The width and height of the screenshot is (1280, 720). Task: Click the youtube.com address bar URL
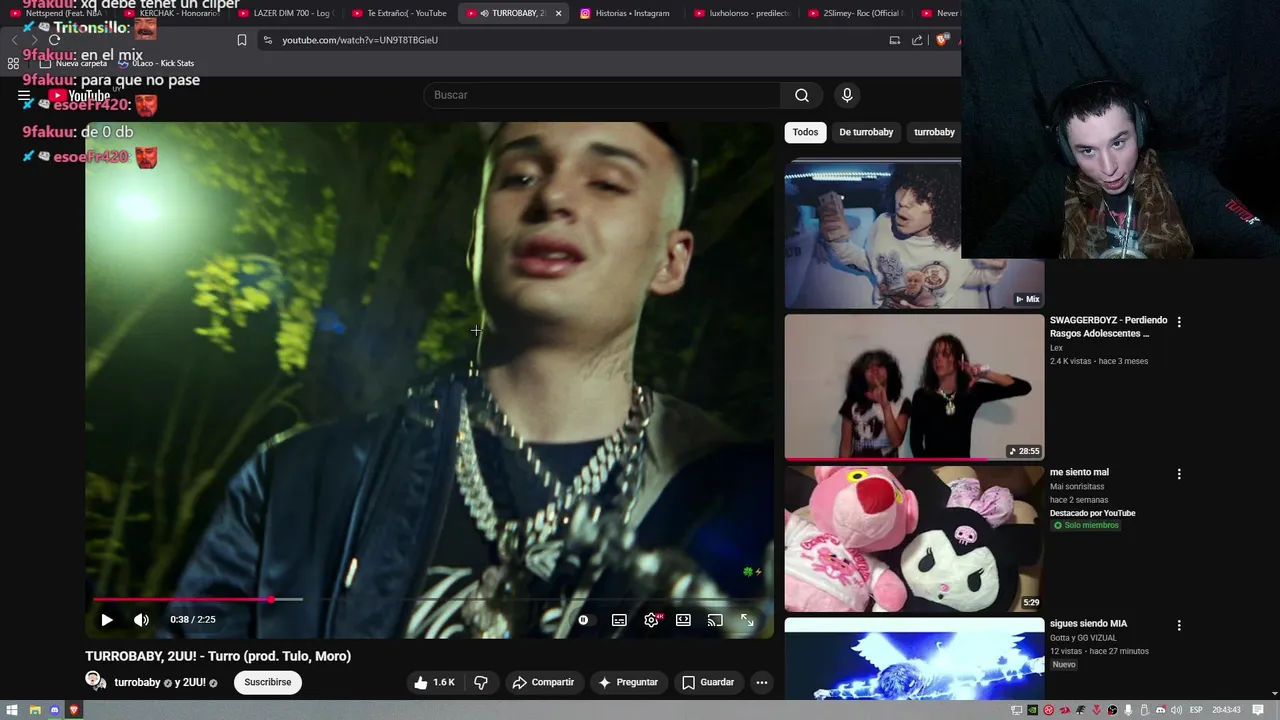coord(360,40)
